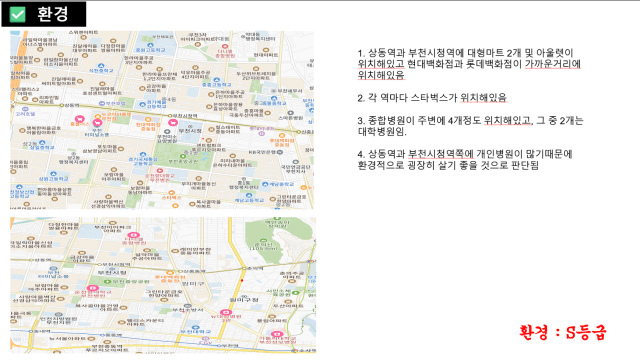Click pink 다니엘종합병원 marker in lower map

click(133, 235)
